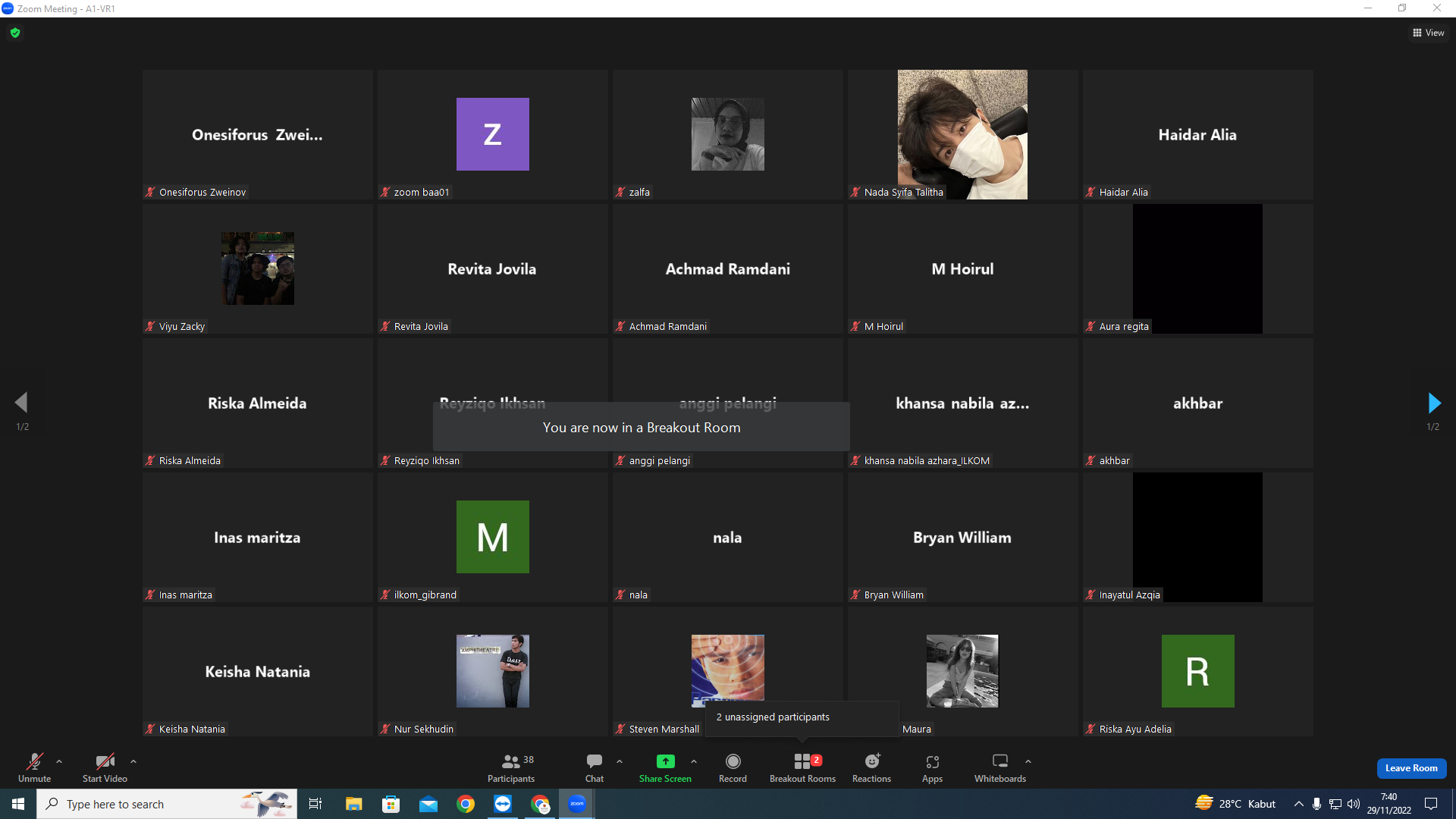Image resolution: width=1456 pixels, height=819 pixels.
Task: Open the Apps panel
Action: tap(933, 767)
